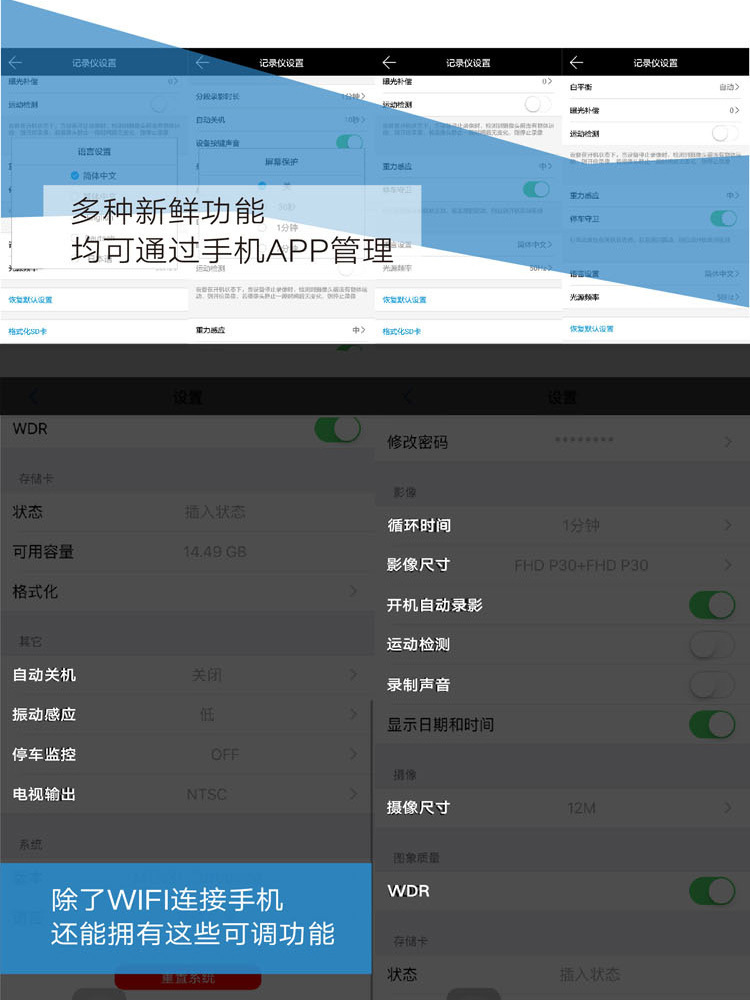Toggle 设备按键声音 switch
Image resolution: width=750 pixels, height=1000 pixels.
point(349,143)
